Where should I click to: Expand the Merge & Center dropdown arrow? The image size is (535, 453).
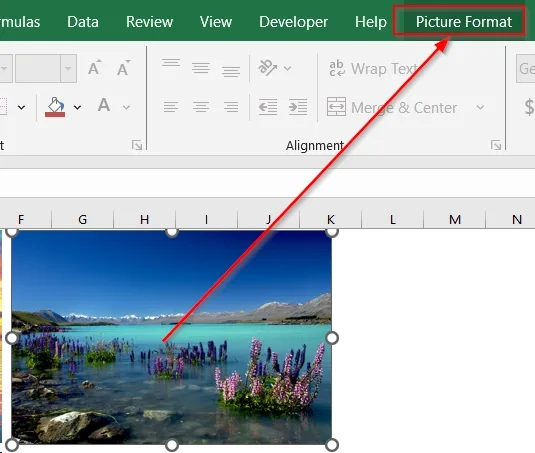[x=480, y=108]
